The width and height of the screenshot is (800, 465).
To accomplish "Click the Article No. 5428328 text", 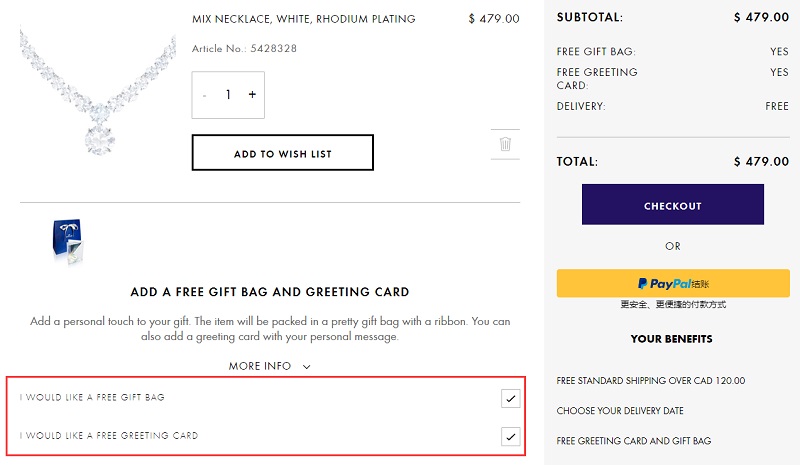I will 244,48.
